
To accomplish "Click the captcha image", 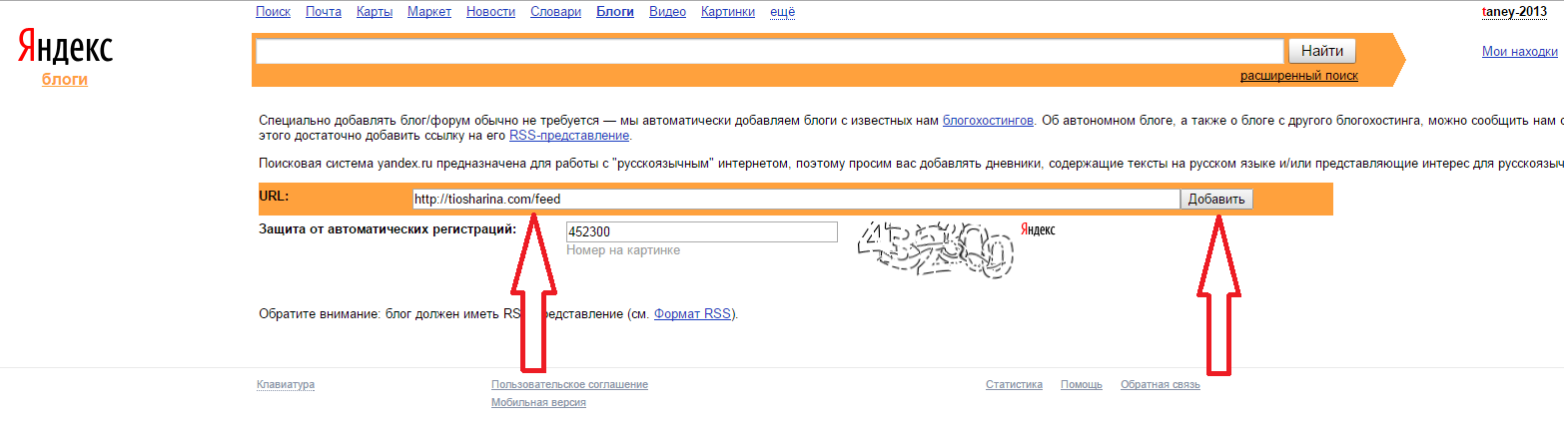I will (x=936, y=248).
